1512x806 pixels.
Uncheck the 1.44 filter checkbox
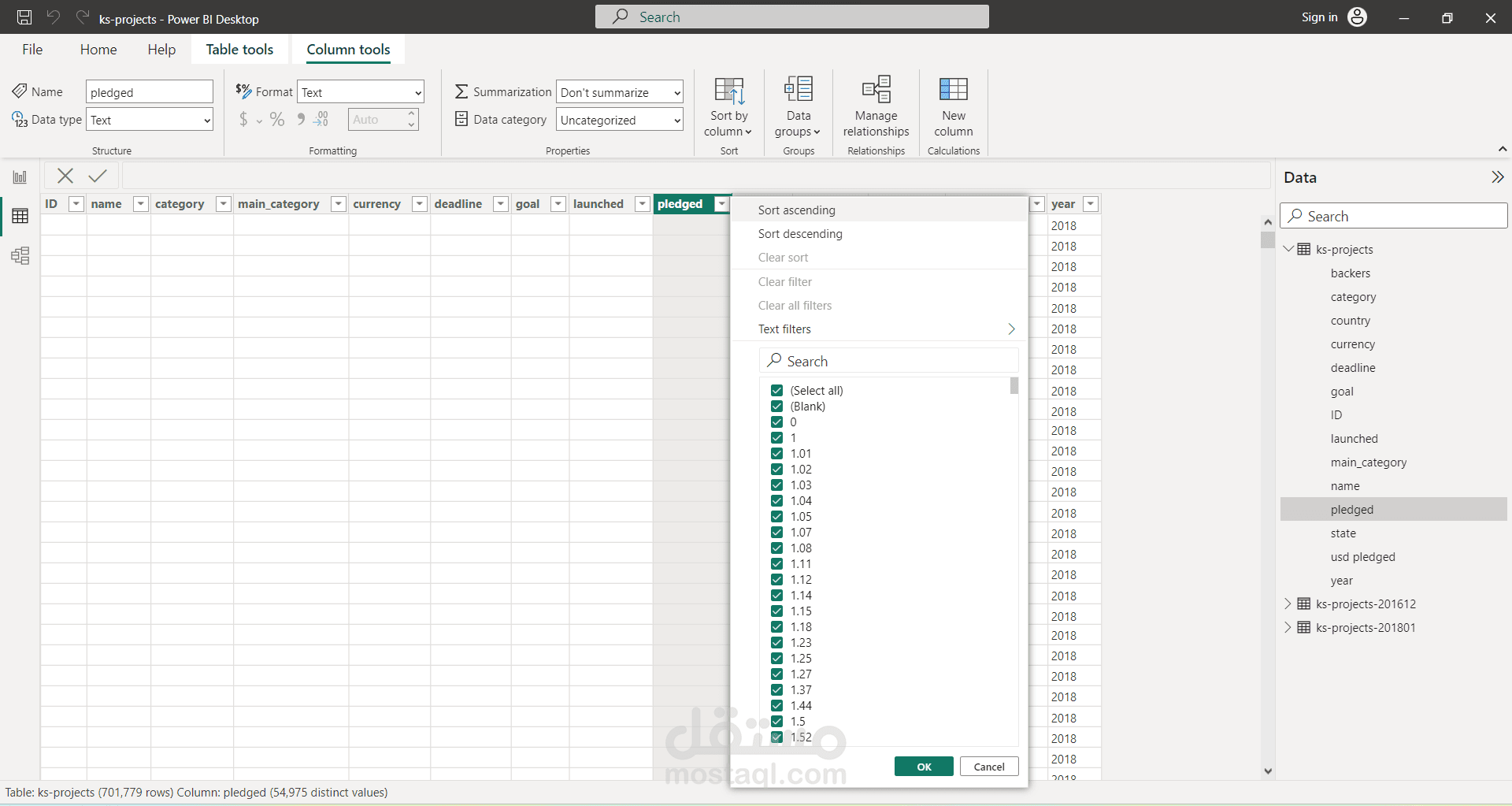point(776,706)
